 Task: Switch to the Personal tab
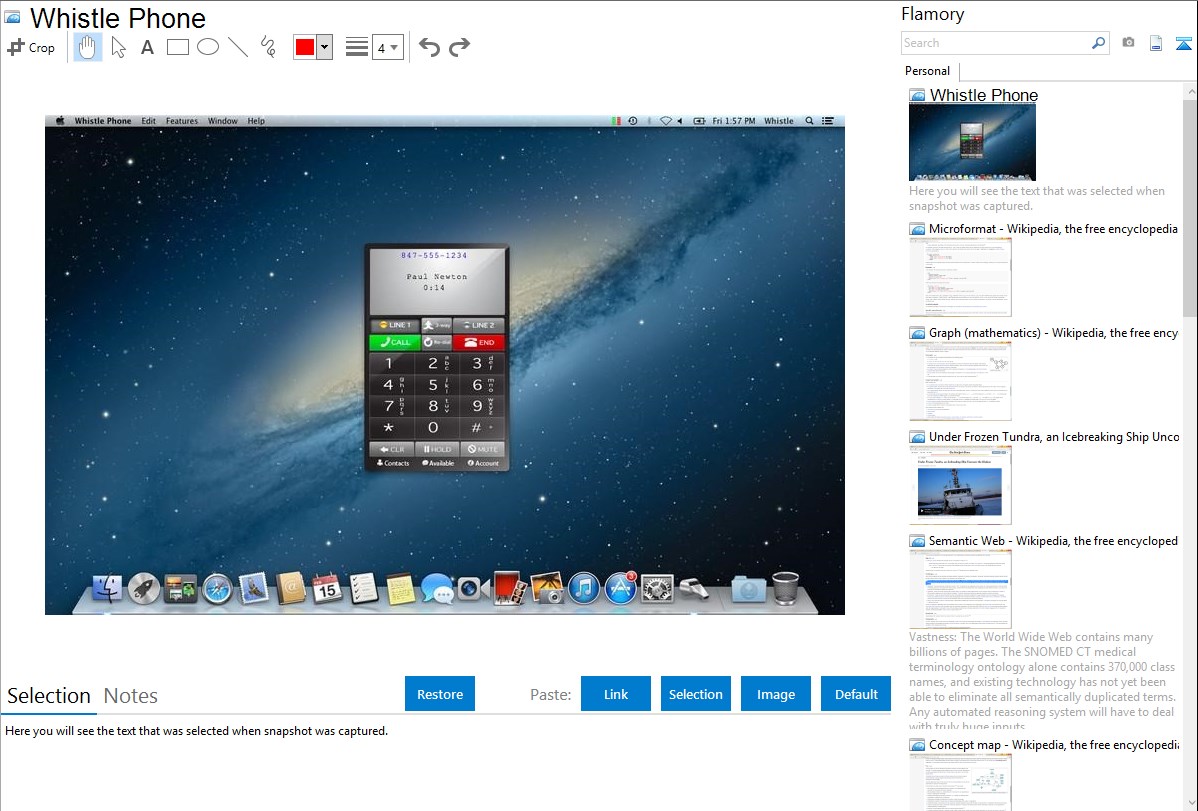928,71
